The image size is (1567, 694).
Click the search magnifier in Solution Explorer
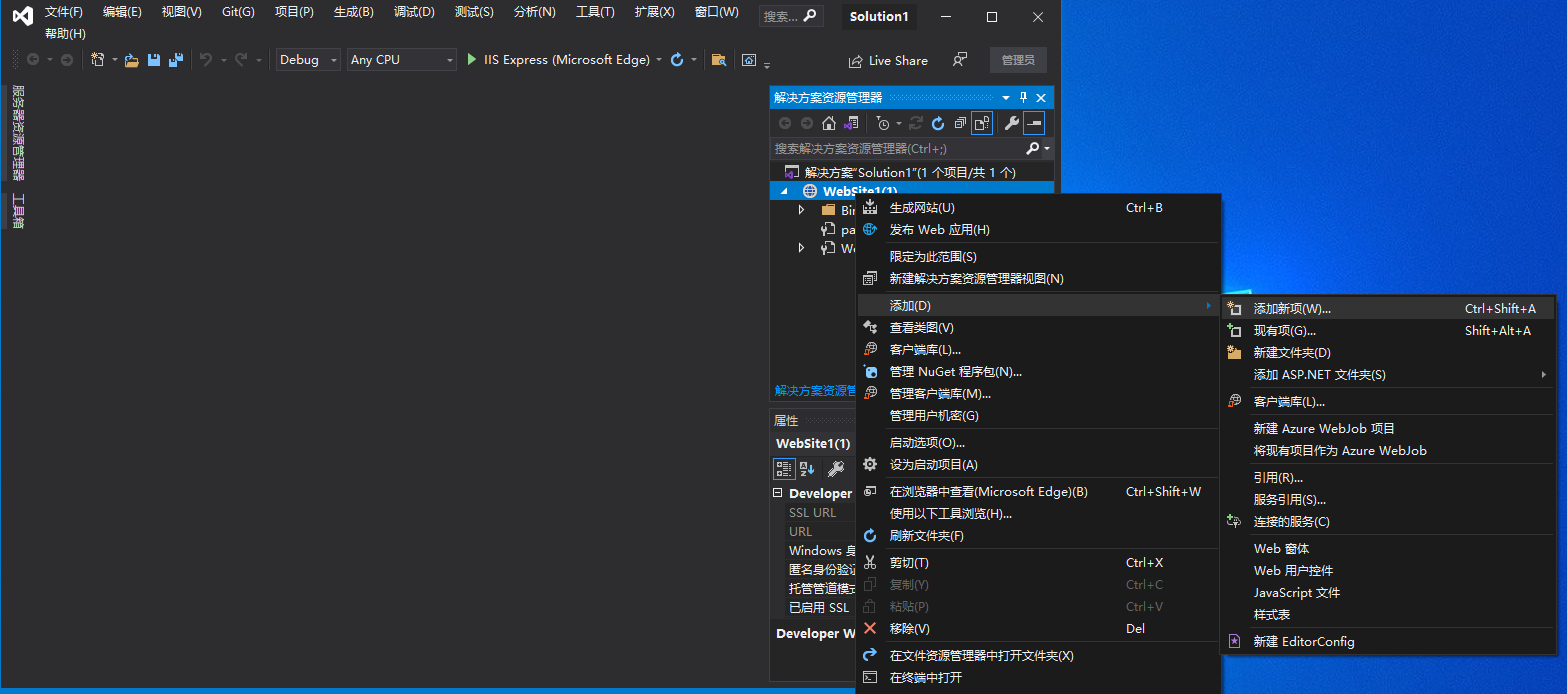click(1033, 148)
